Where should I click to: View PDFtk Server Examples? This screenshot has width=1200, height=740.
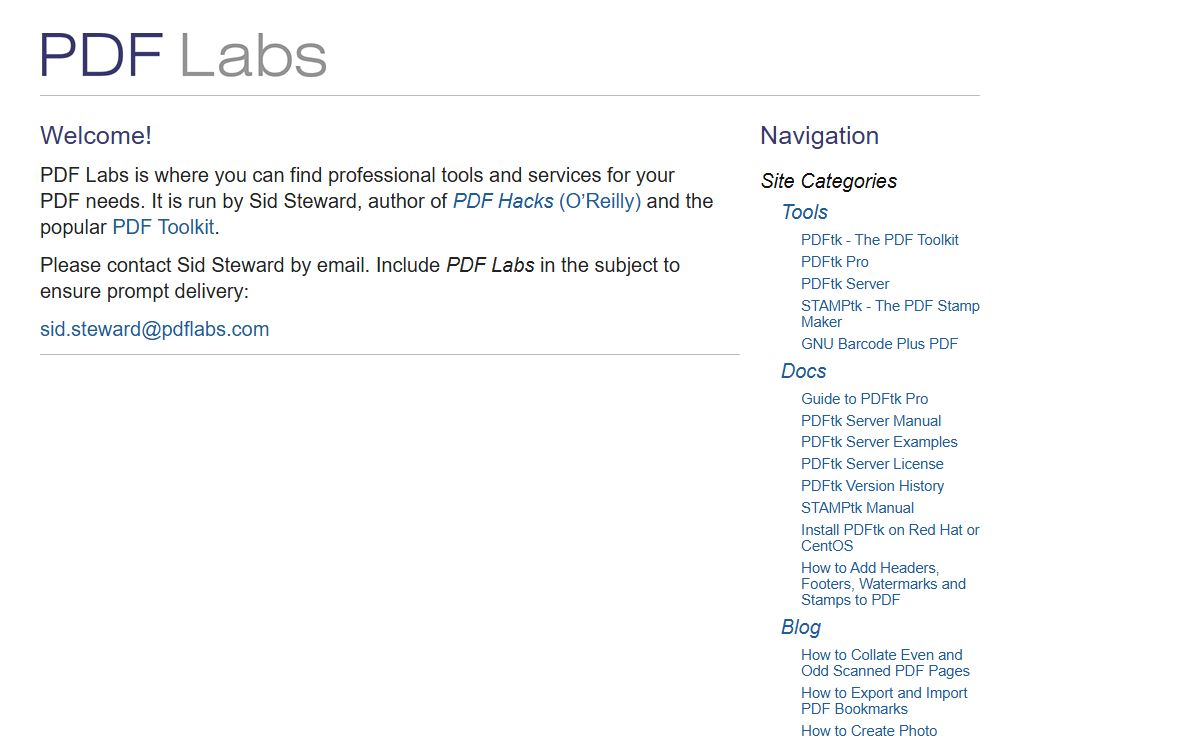(x=879, y=442)
